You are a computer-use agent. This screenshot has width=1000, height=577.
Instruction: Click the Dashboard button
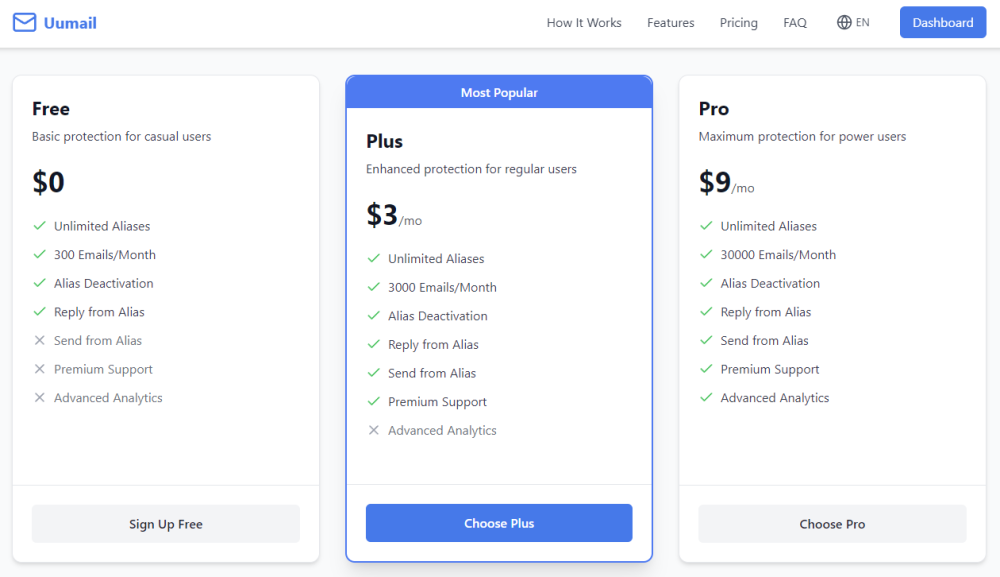point(942,23)
